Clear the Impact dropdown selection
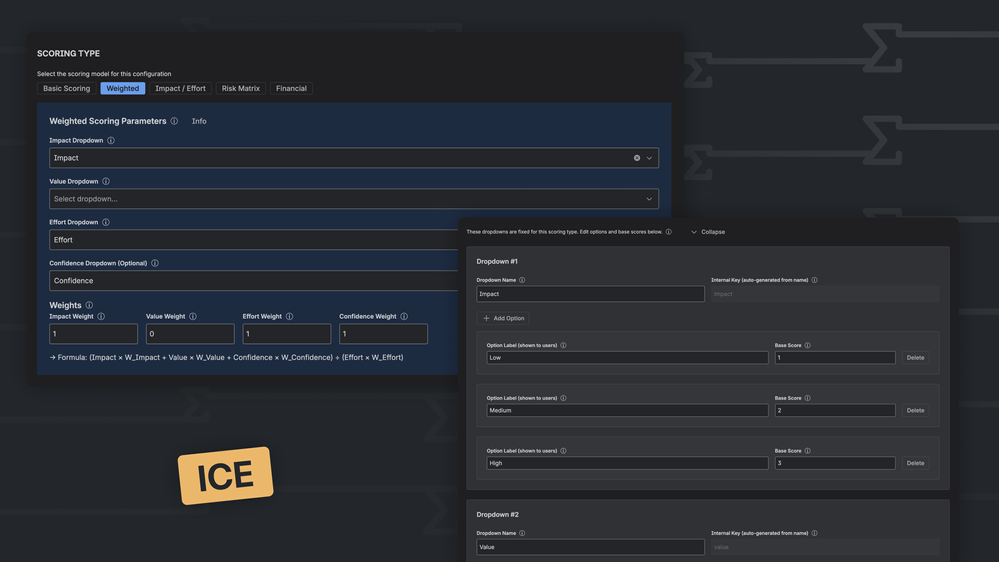 (x=636, y=158)
